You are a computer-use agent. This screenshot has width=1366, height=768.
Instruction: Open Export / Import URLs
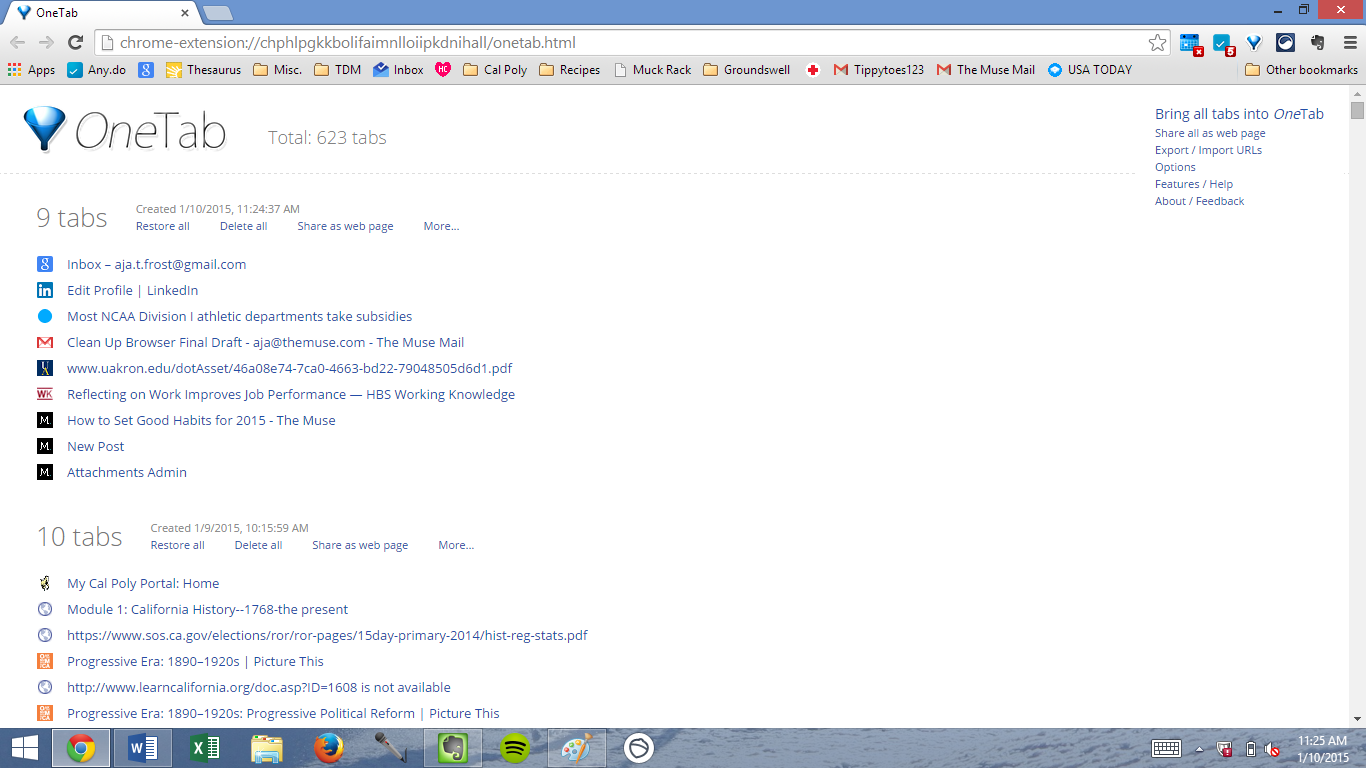[1208, 150]
